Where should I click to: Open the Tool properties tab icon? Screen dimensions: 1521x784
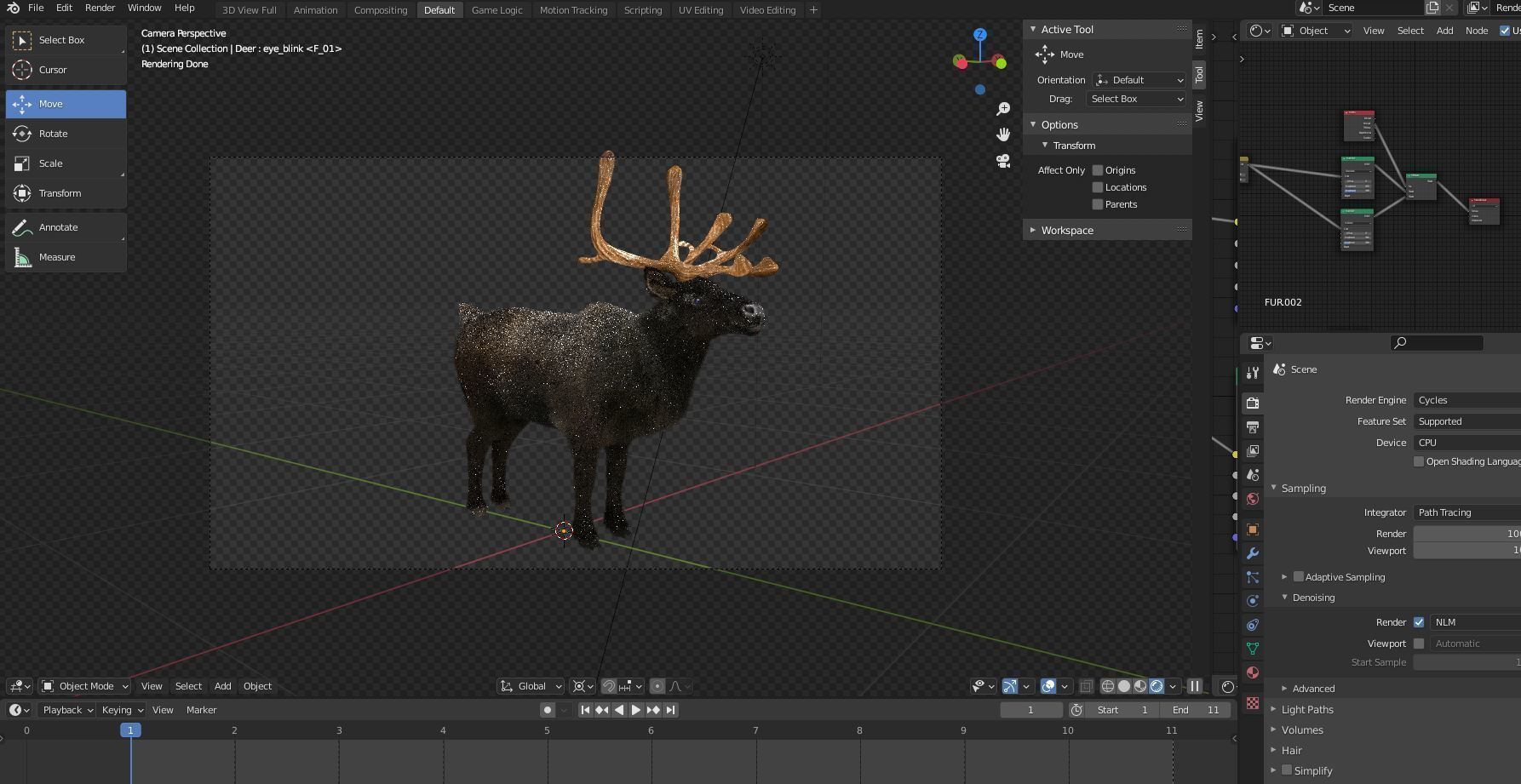pyautogui.click(x=1253, y=373)
